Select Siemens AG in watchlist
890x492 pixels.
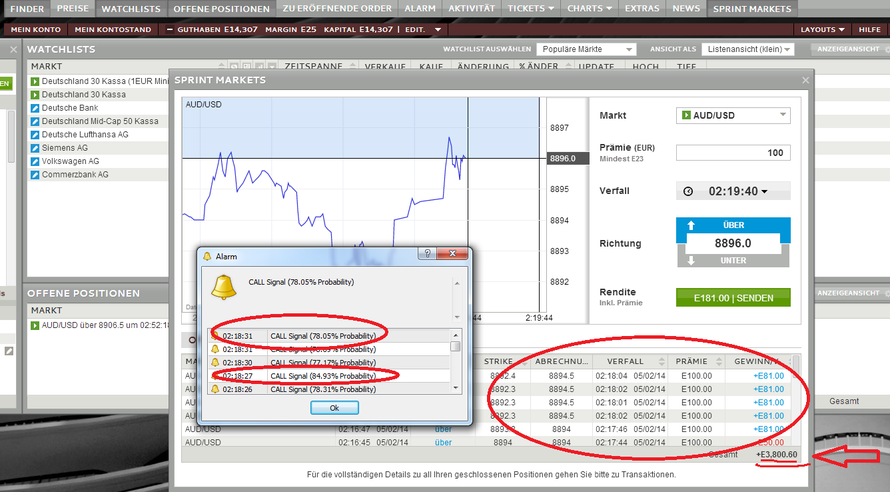coord(65,148)
